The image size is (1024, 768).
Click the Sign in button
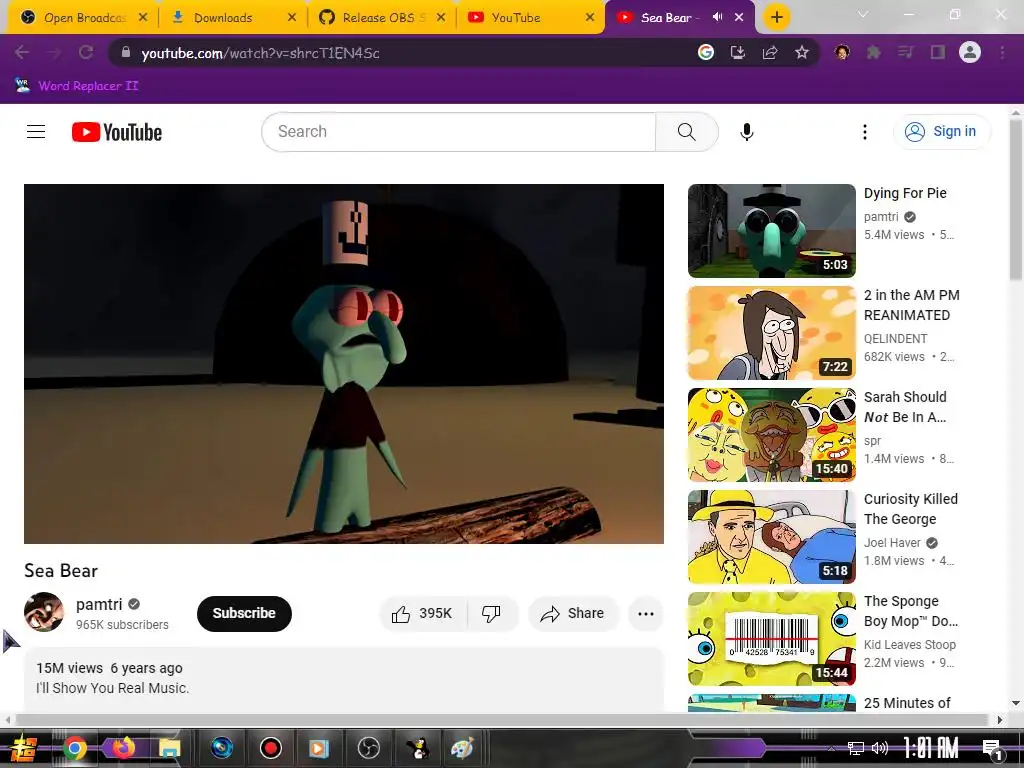(x=941, y=131)
